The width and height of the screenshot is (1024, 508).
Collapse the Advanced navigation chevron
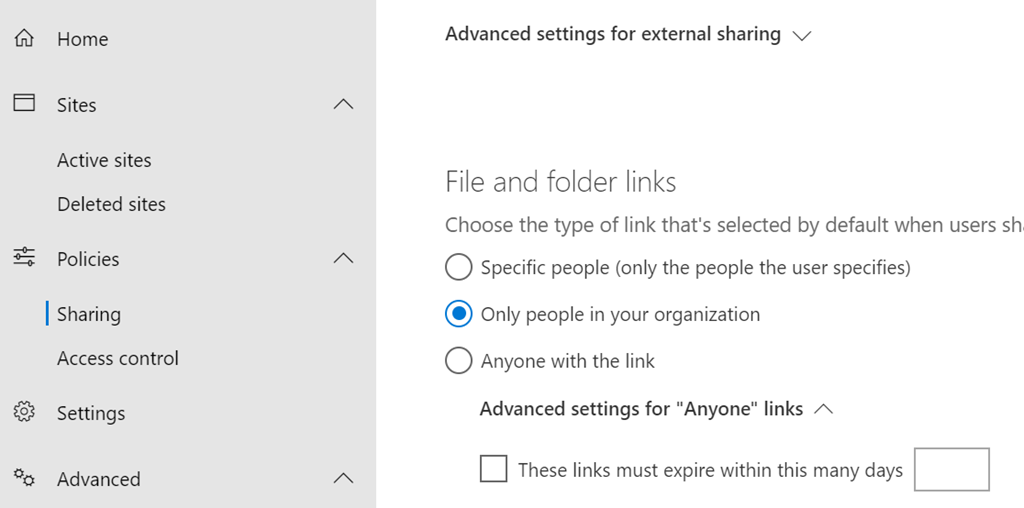coord(343,478)
